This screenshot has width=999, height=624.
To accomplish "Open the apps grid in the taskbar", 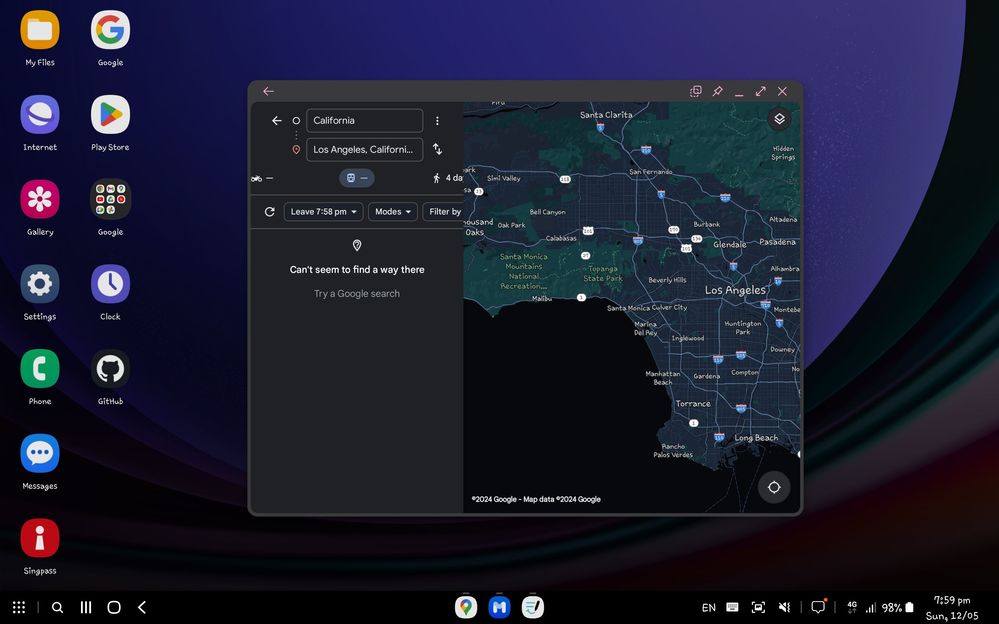I will click(x=19, y=607).
